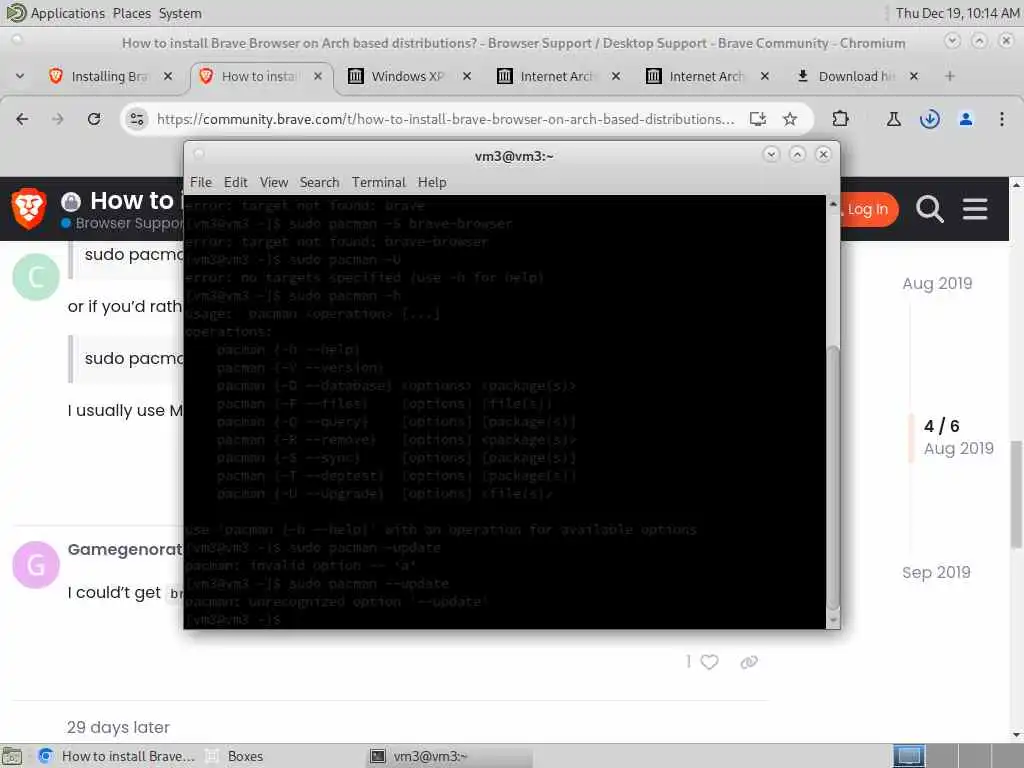Switch to the first Internet Archive tab
Screen dimensions: 1024x768
[x=556, y=76]
